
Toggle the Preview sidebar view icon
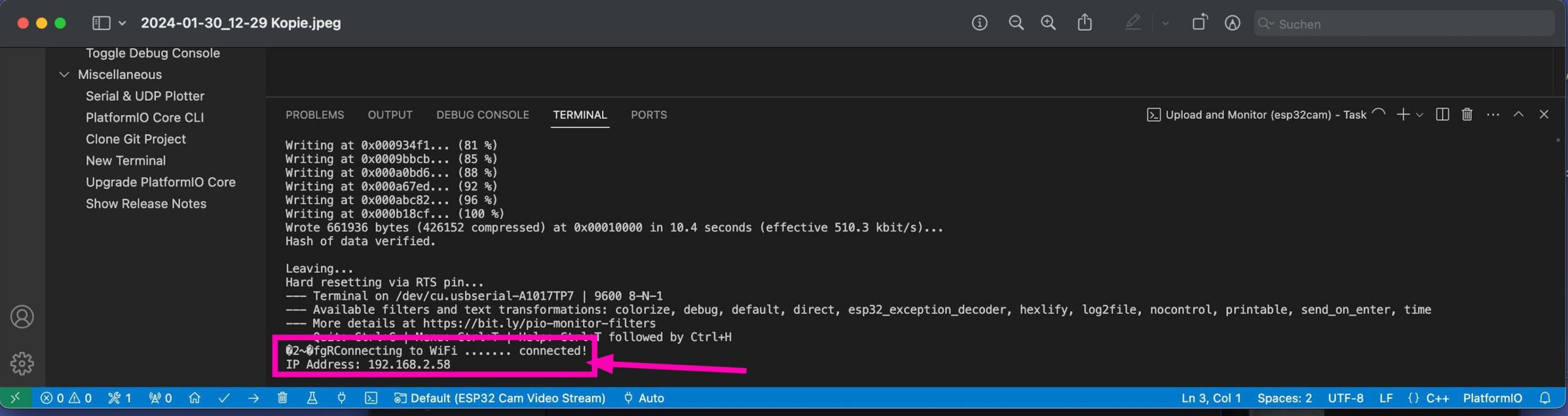pyautogui.click(x=101, y=23)
